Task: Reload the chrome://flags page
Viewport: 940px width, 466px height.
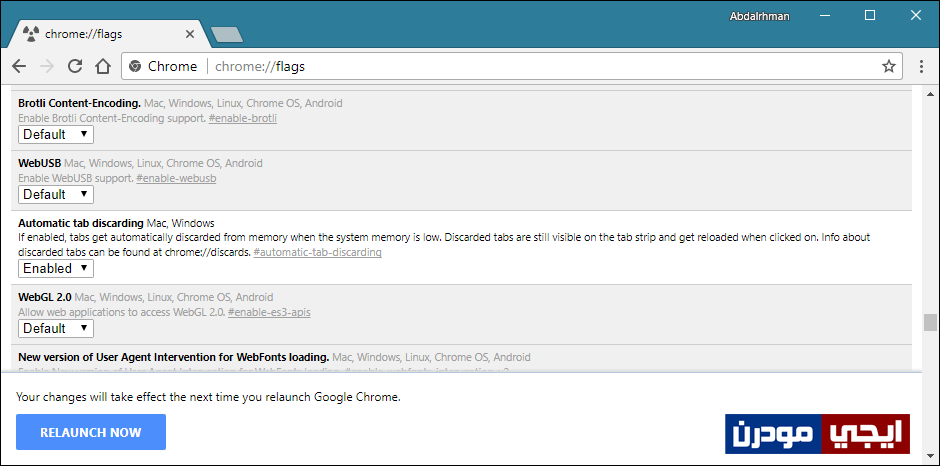Action: pos(74,66)
